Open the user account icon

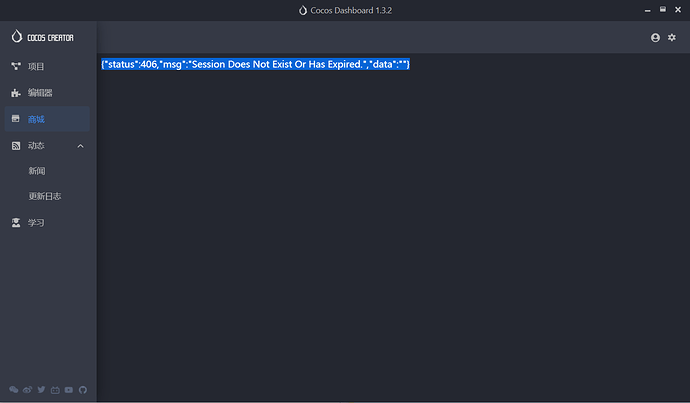pyautogui.click(x=655, y=38)
